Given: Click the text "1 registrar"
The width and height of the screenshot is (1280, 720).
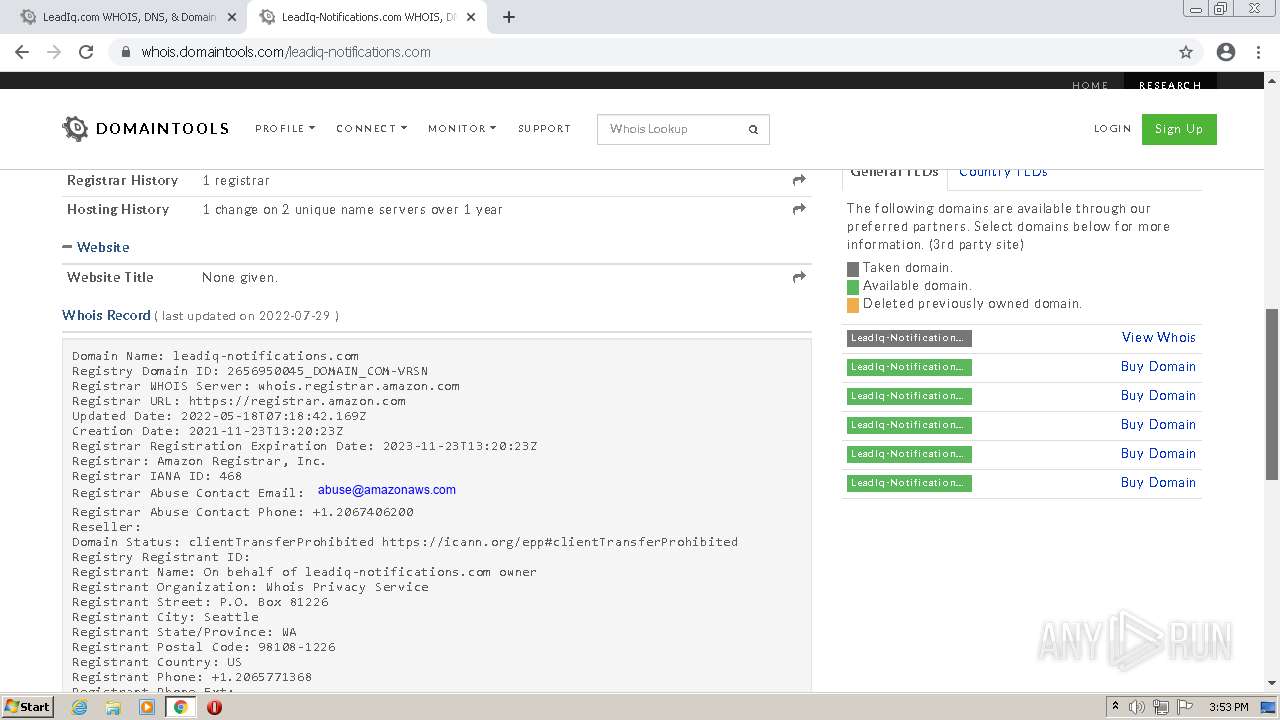Looking at the screenshot, I should pos(236,181).
